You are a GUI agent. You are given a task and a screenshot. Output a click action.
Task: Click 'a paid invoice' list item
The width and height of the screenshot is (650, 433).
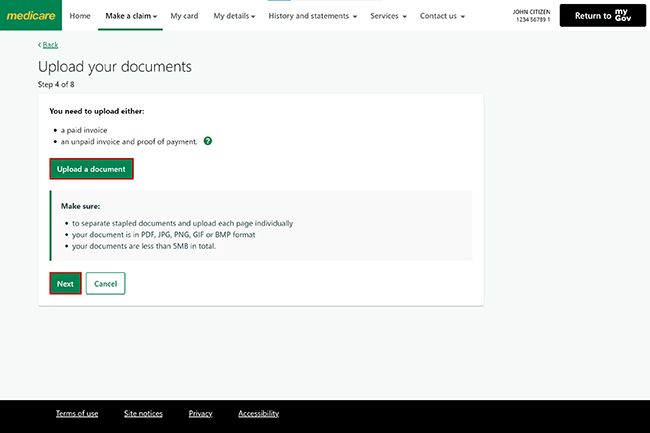pos(84,130)
